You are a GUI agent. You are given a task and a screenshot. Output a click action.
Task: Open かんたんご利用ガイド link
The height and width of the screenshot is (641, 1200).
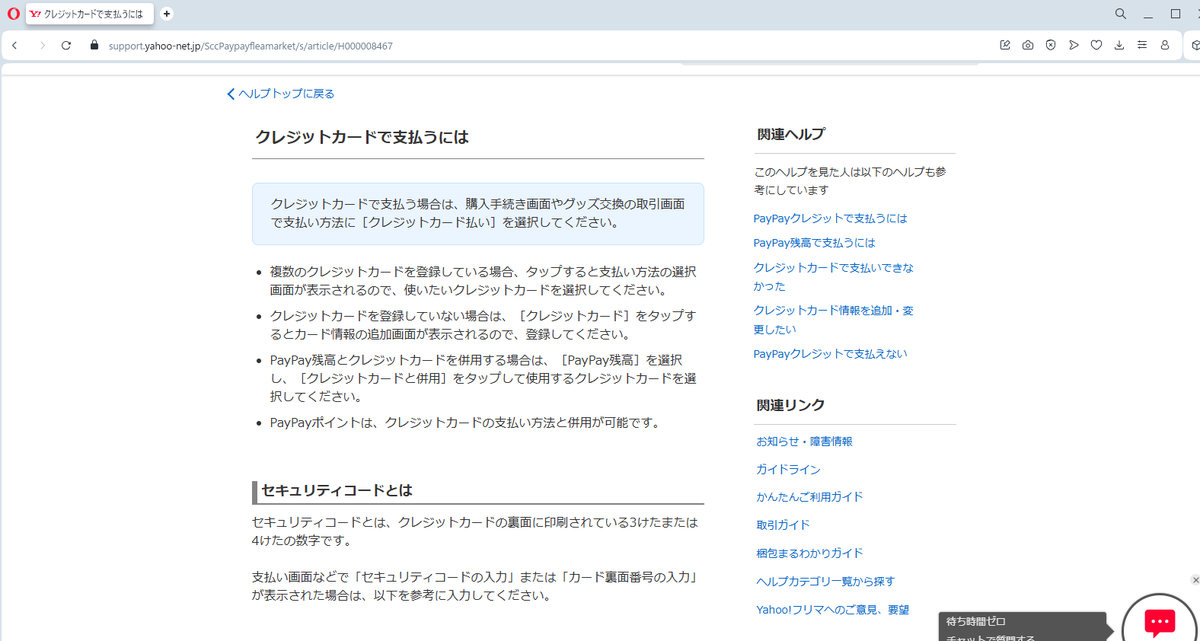tap(809, 497)
